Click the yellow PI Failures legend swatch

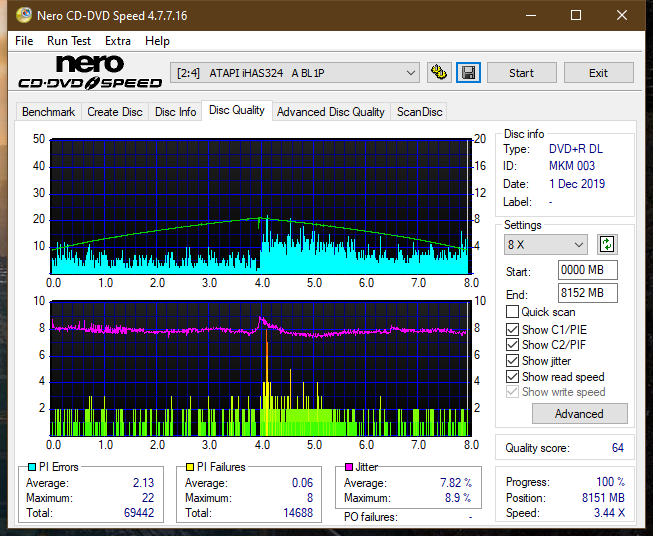pos(190,467)
